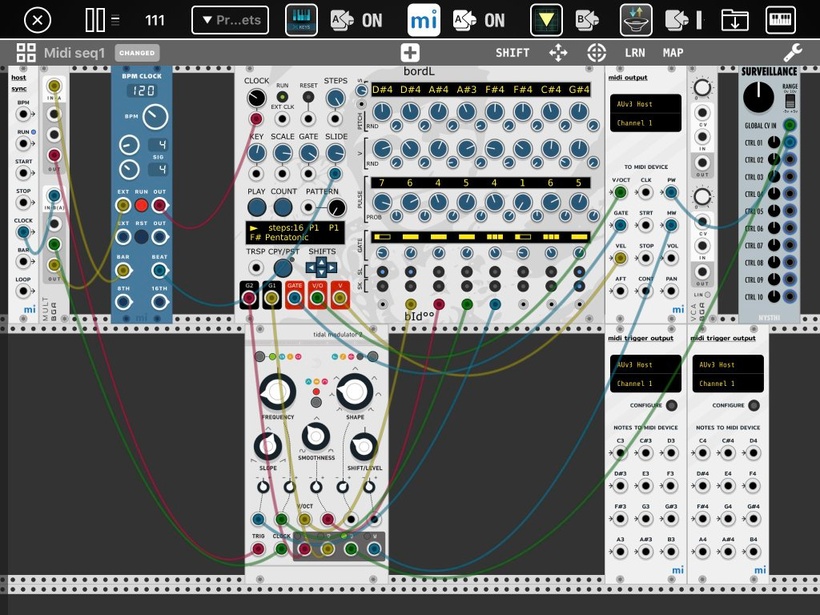Click the BPM Clock BPM knob
Viewport: 820px width, 615px height.
pos(155,117)
